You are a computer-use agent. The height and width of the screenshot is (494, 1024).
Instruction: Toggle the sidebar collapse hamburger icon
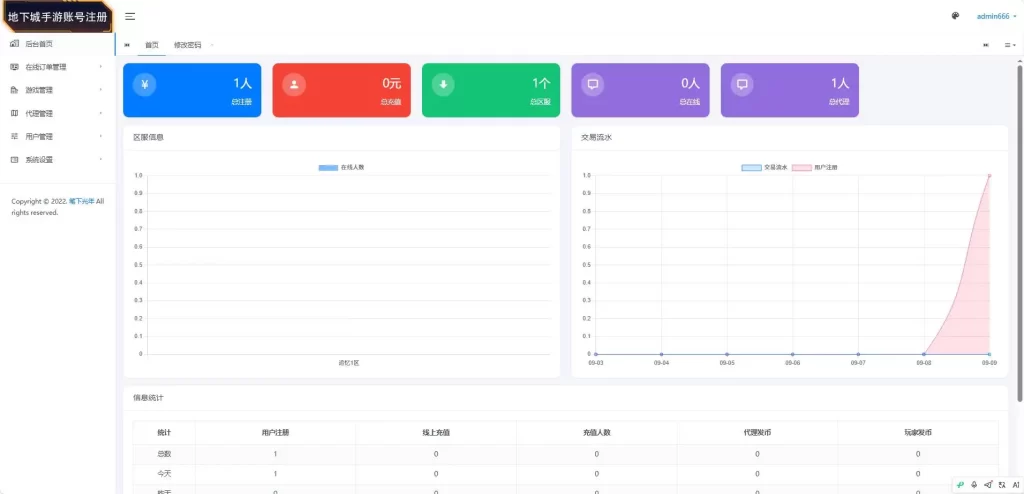point(131,16)
